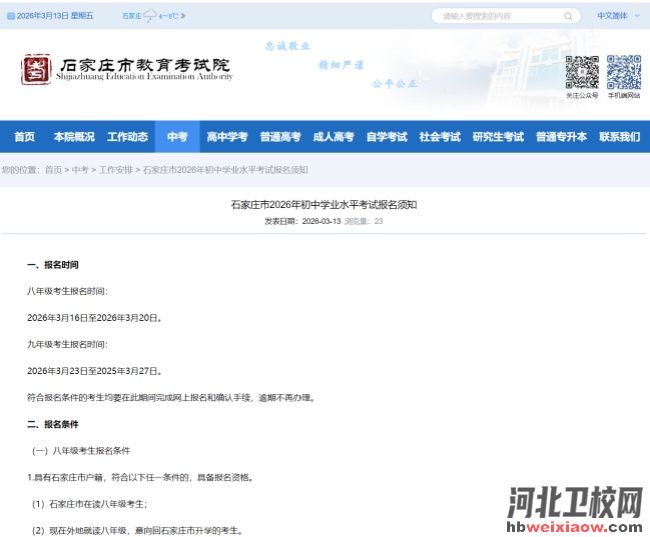The height and width of the screenshot is (537, 650).
Task: Click the search input field
Action: tap(495, 16)
